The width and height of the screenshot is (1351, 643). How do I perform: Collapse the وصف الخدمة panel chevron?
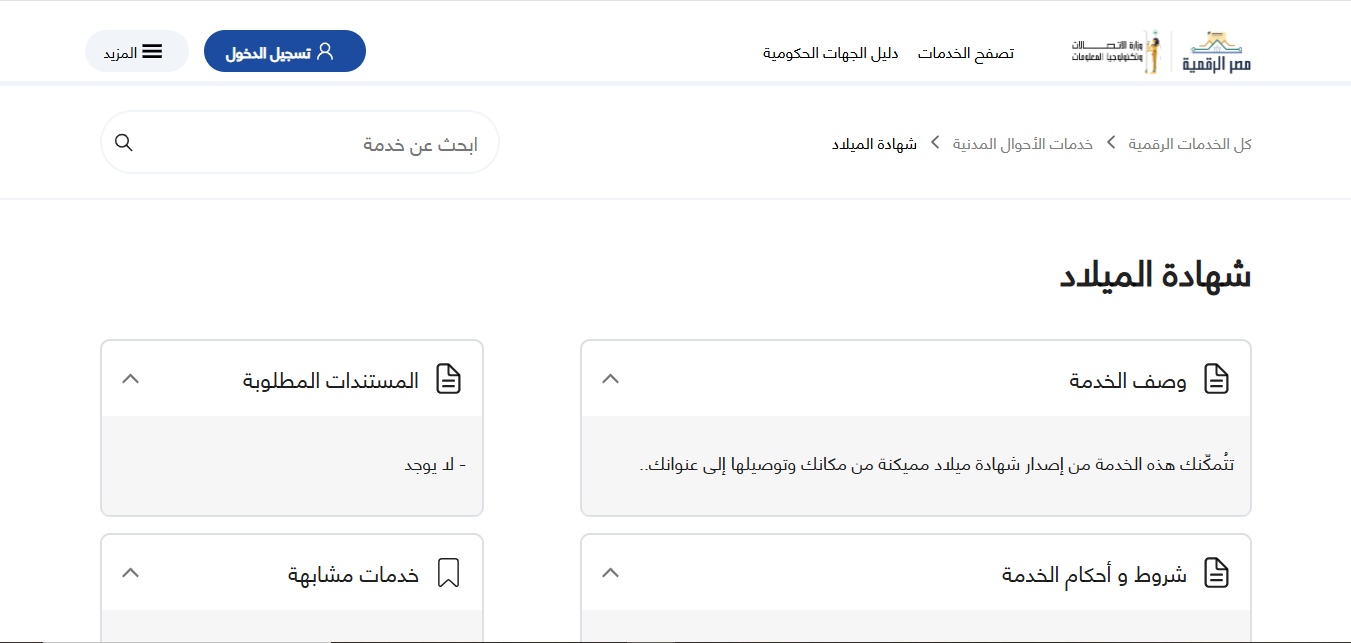[x=611, y=379]
